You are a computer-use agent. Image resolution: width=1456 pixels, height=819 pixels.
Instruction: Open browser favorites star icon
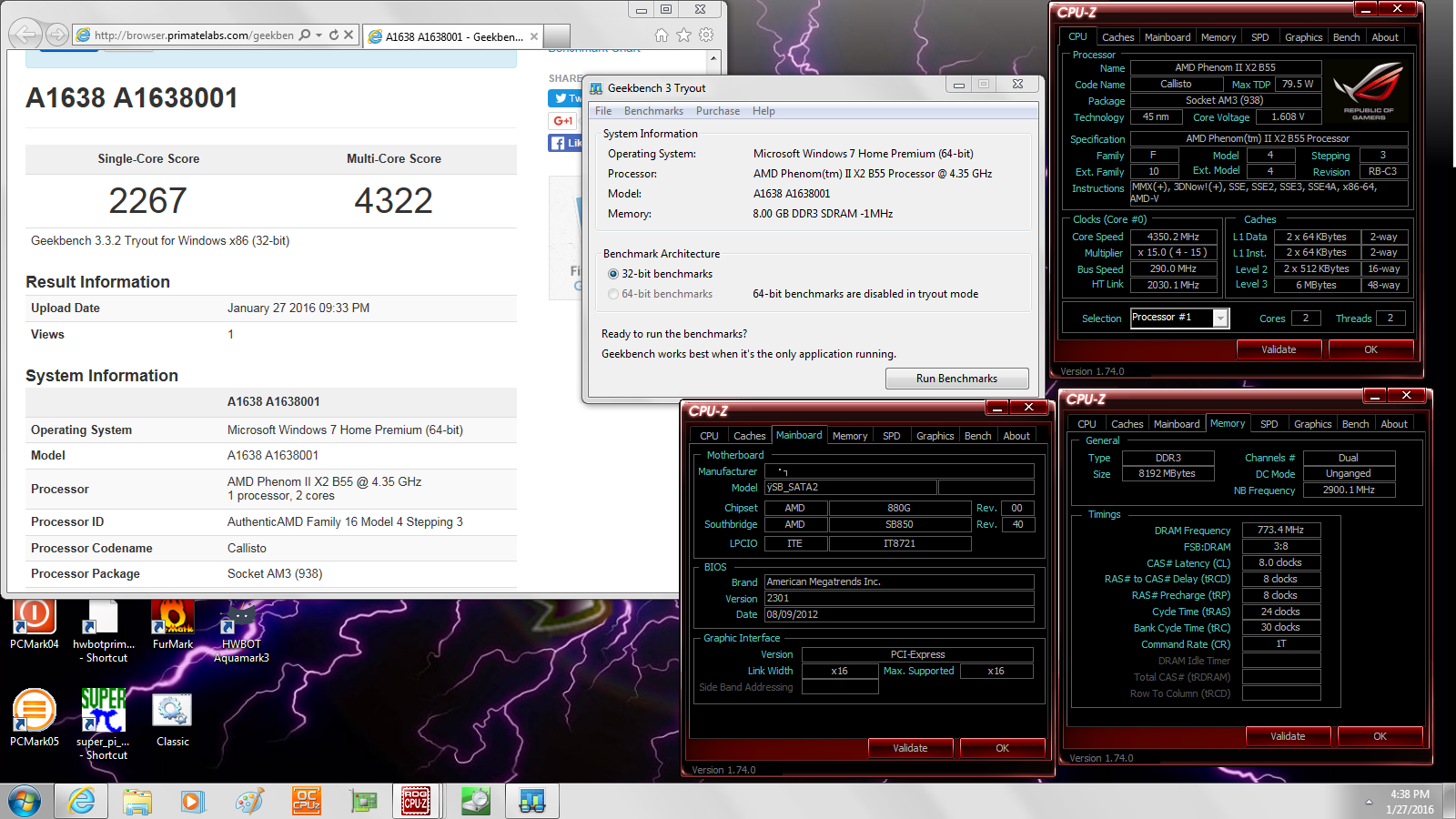point(683,35)
